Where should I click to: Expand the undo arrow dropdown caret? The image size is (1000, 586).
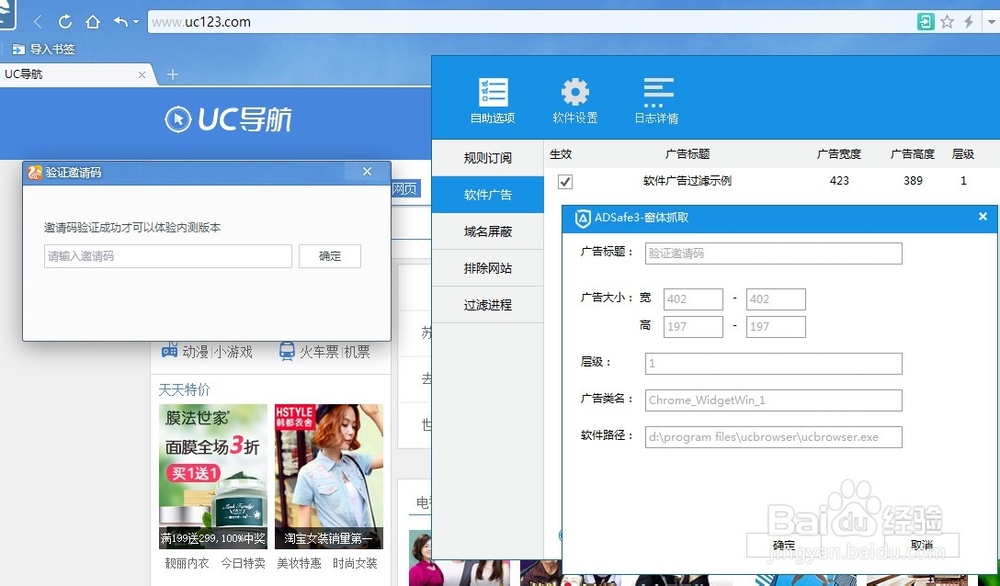pos(136,22)
